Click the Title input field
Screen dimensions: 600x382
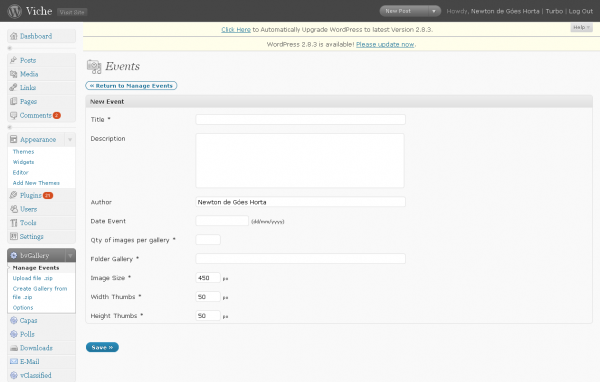[300, 119]
